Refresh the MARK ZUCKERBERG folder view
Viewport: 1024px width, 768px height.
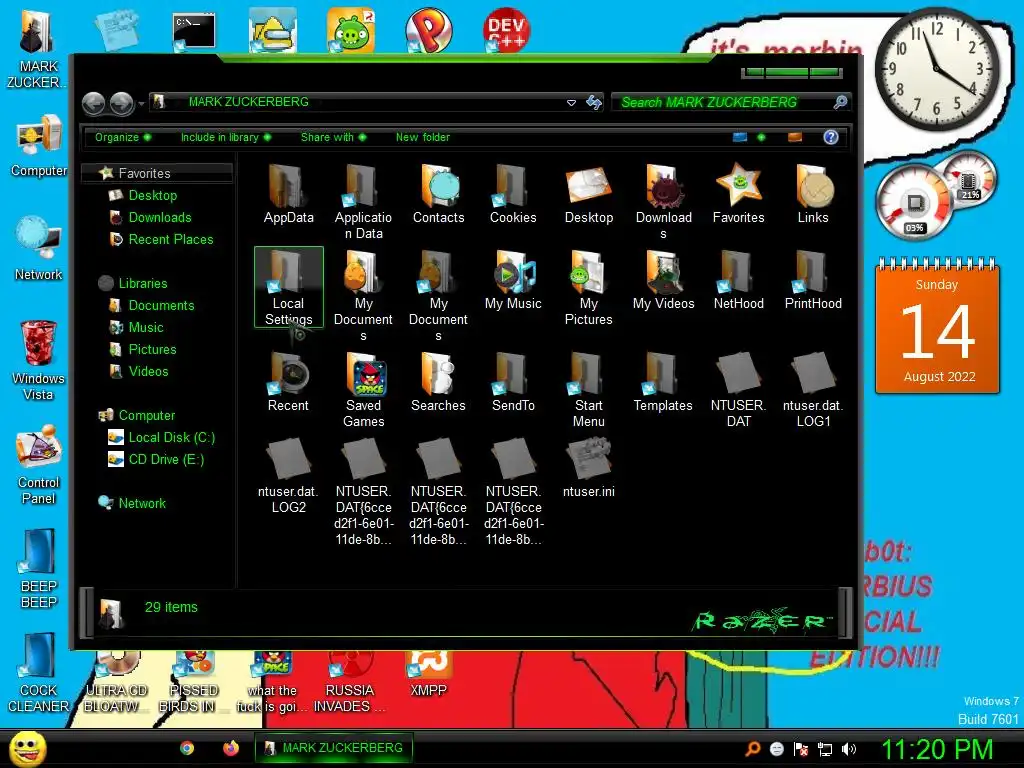[x=594, y=103]
